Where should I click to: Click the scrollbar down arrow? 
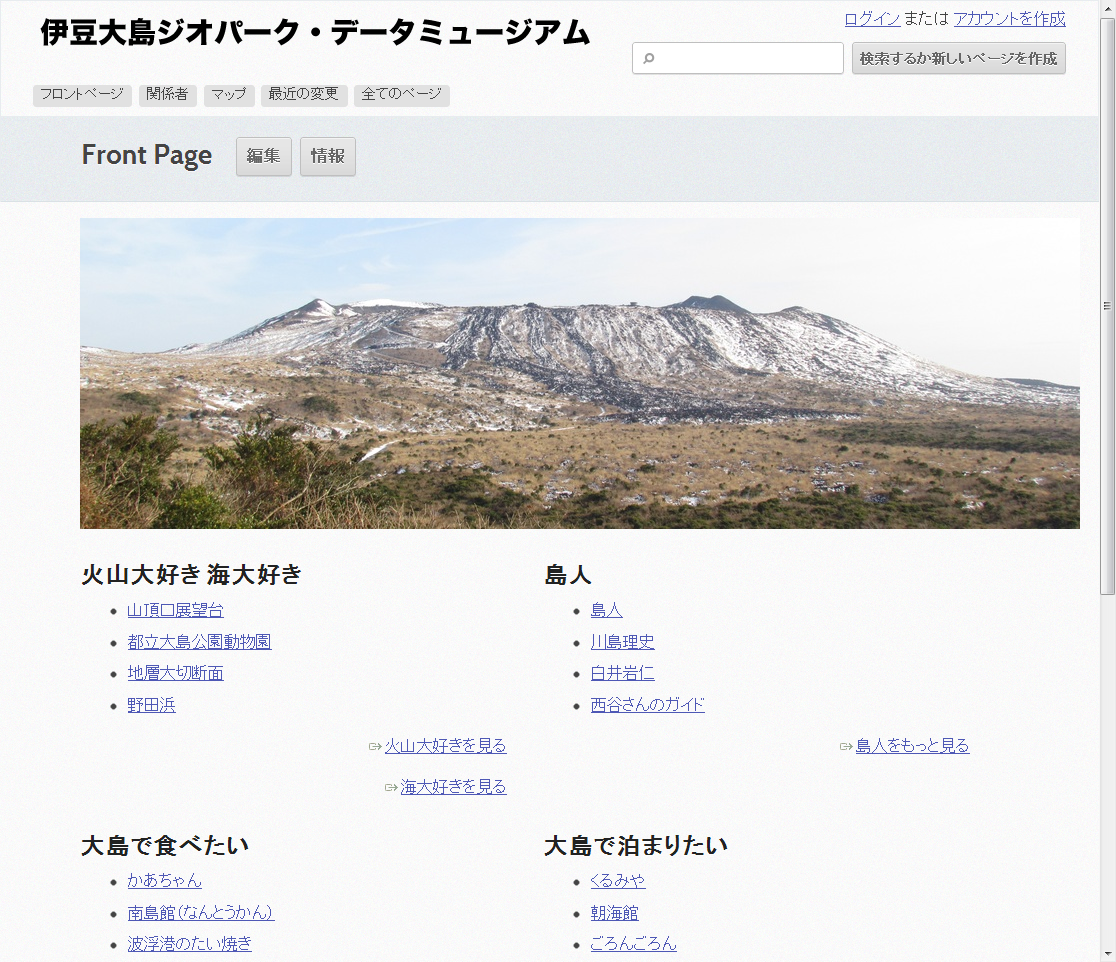coord(1107,954)
